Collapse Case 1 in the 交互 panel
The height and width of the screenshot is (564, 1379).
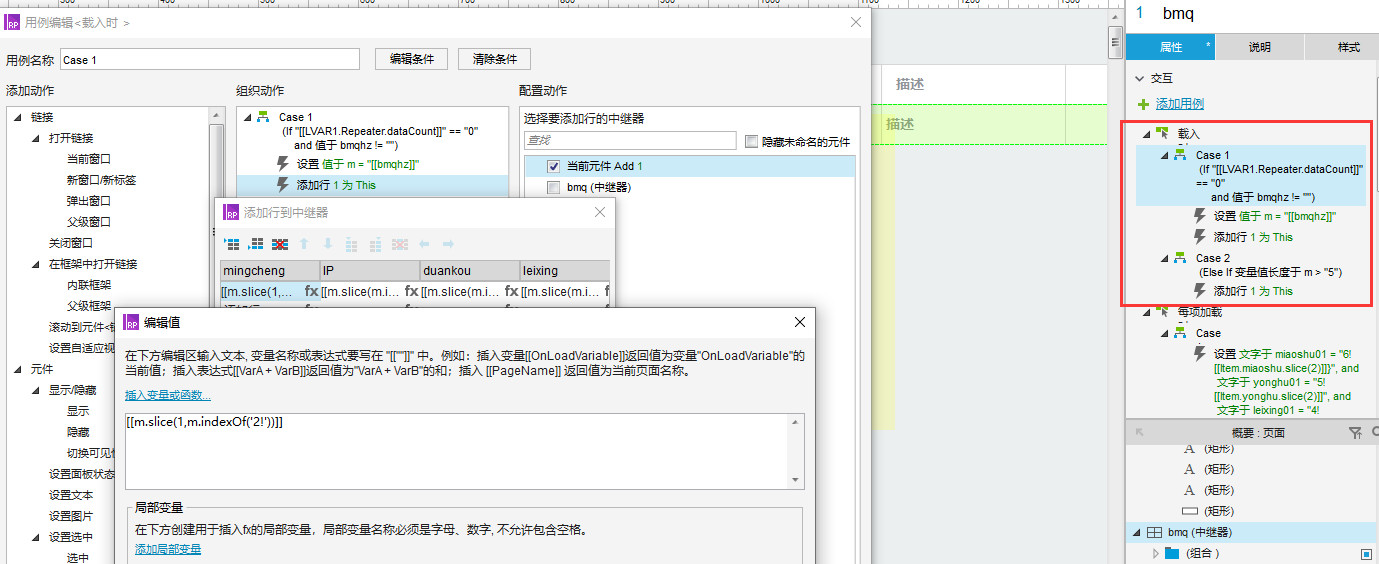point(1164,155)
